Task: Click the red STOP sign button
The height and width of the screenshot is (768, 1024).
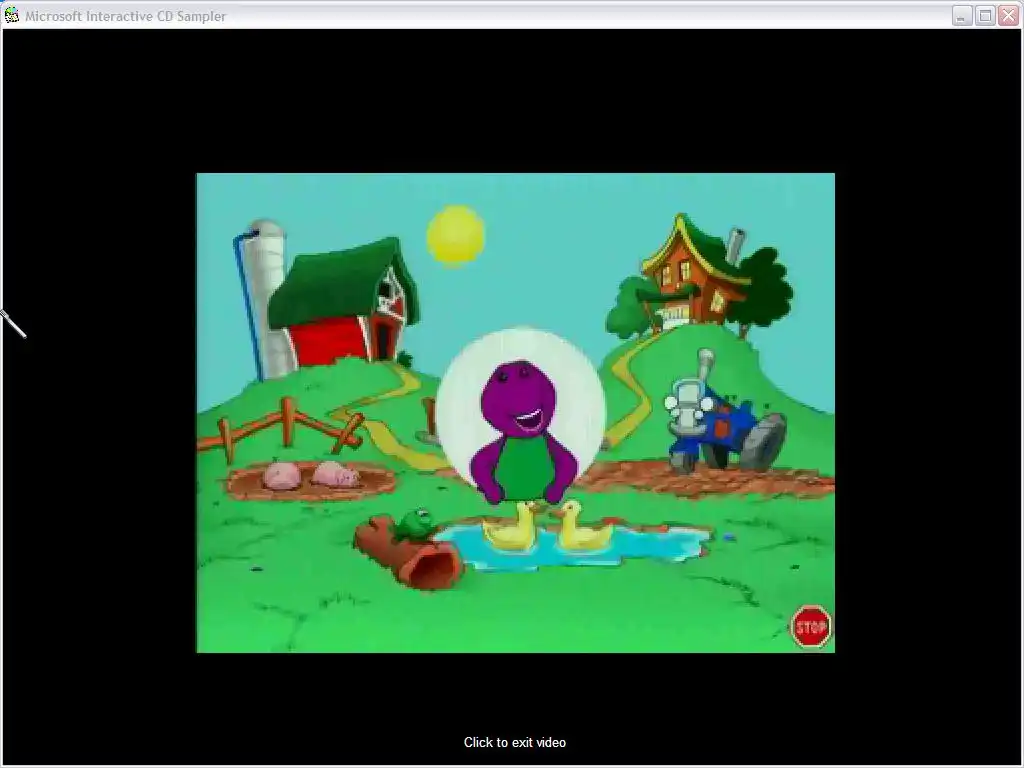Action: 811,627
